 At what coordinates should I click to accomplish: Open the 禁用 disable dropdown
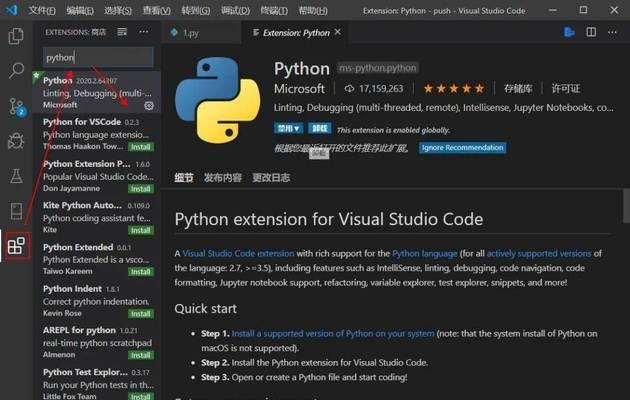point(288,129)
